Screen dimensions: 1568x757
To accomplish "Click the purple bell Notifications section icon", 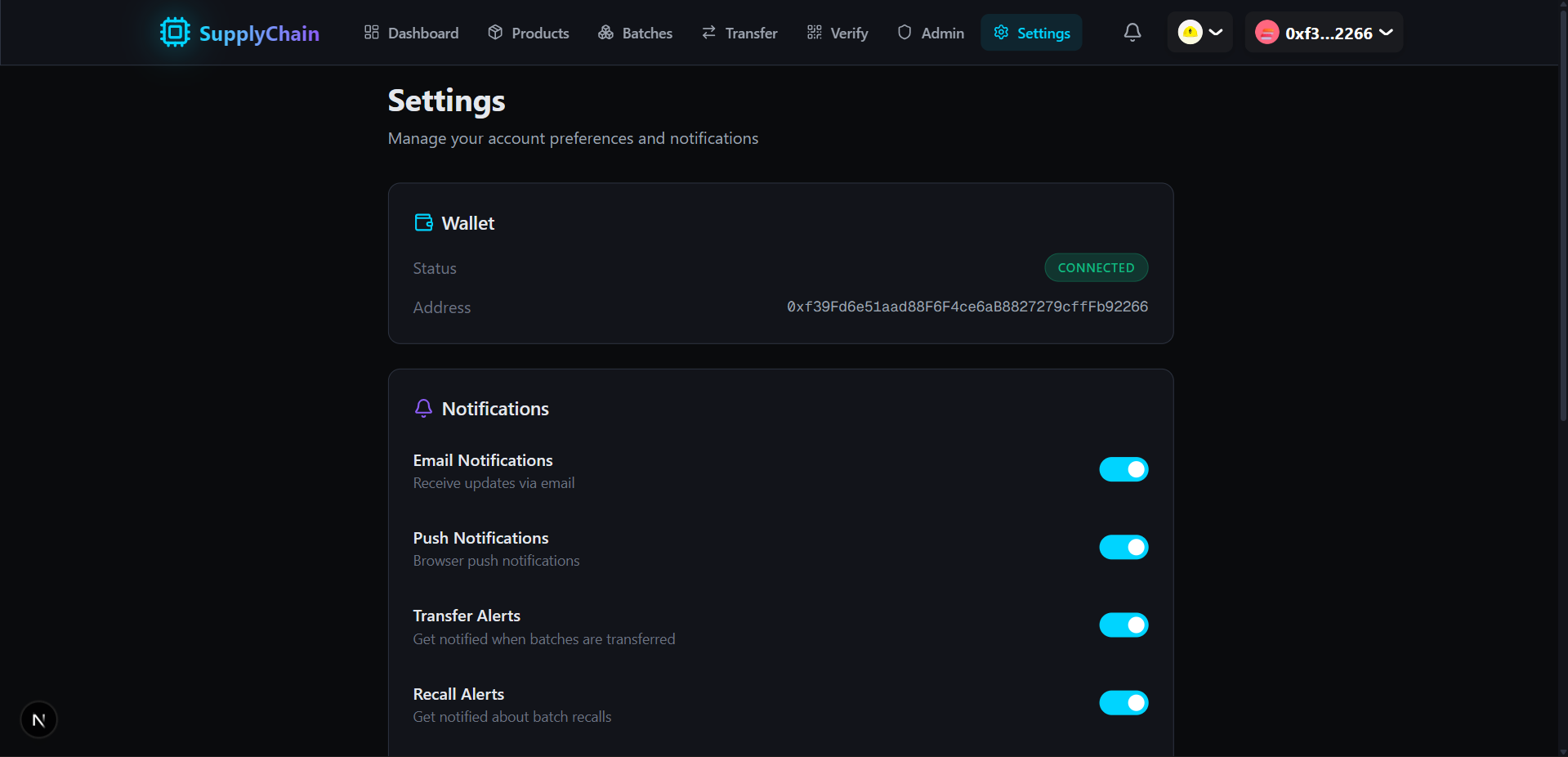I will click(x=423, y=408).
